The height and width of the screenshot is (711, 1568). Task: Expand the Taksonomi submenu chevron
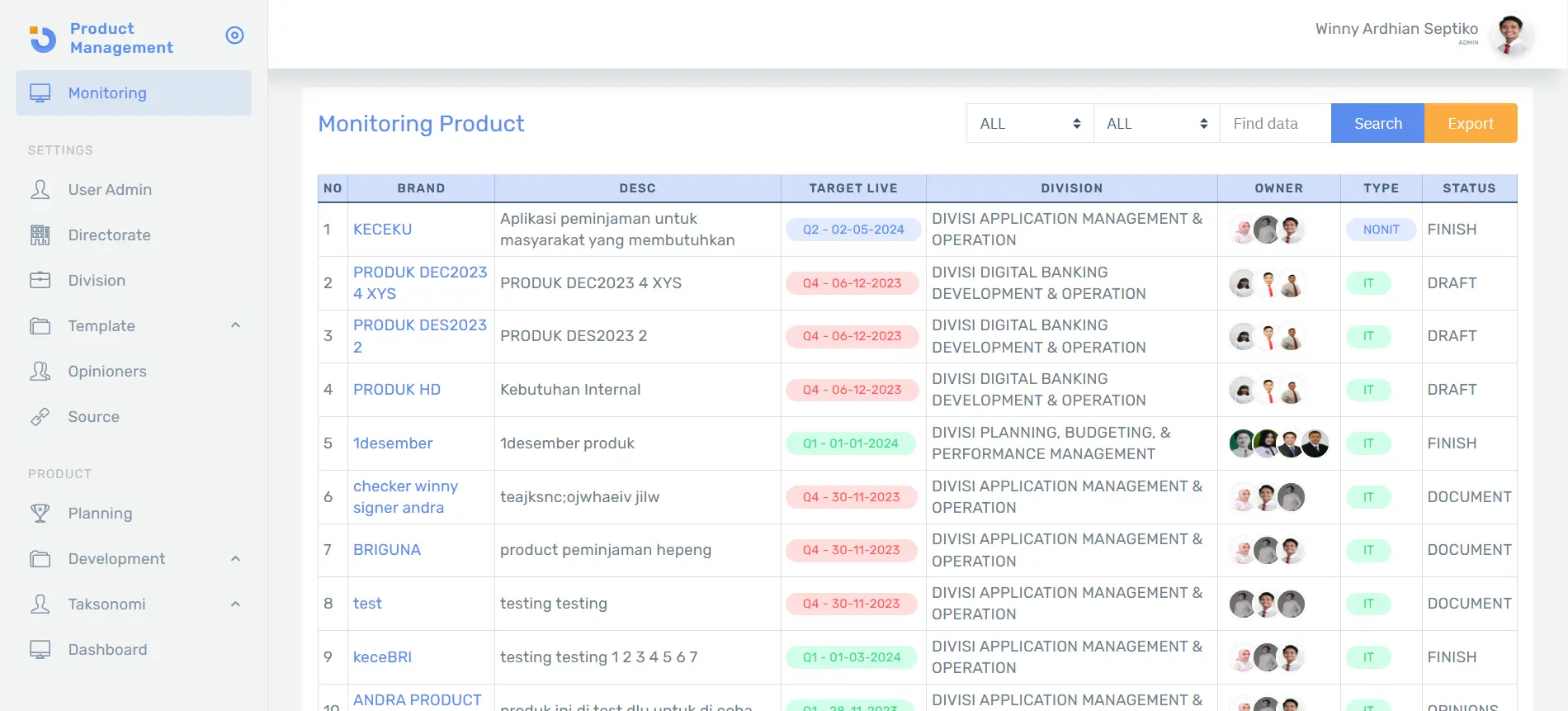(x=235, y=604)
